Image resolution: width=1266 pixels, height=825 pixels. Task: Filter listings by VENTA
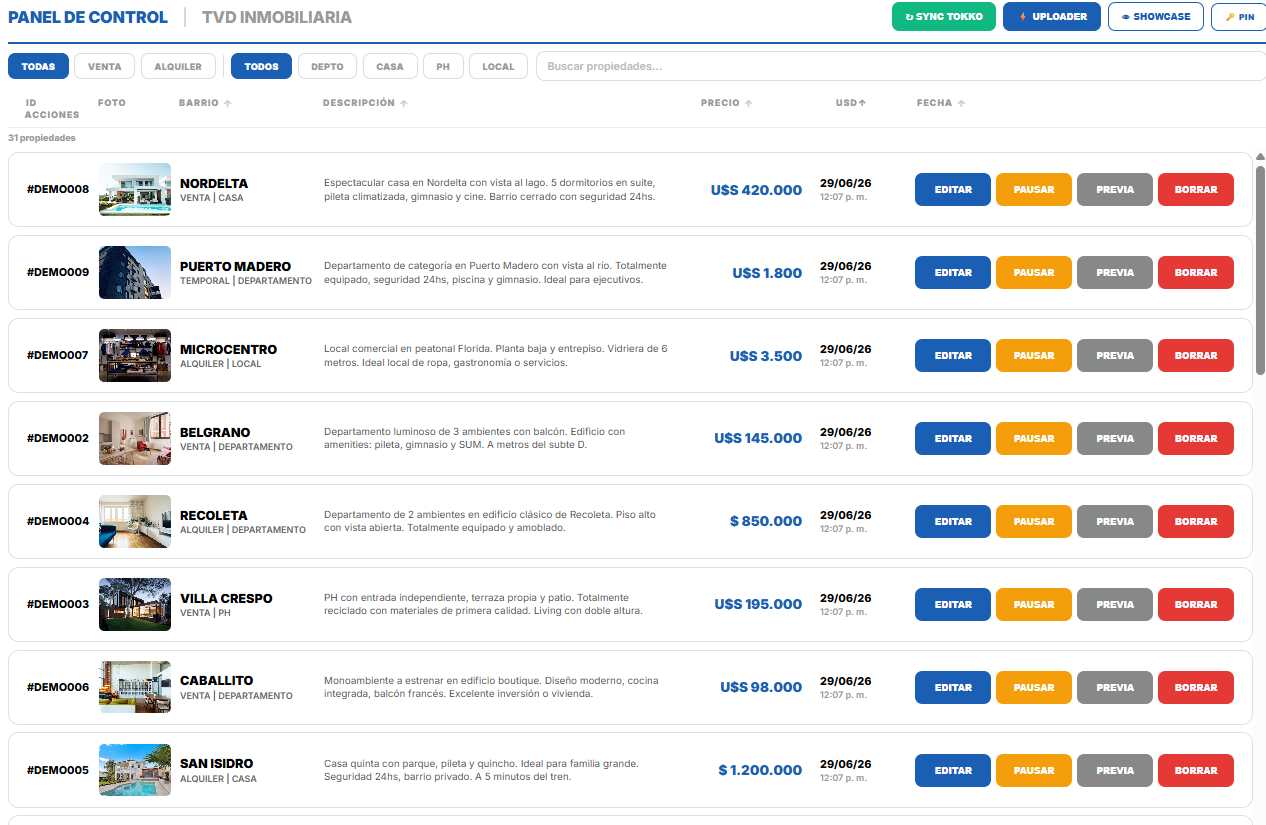coord(105,66)
